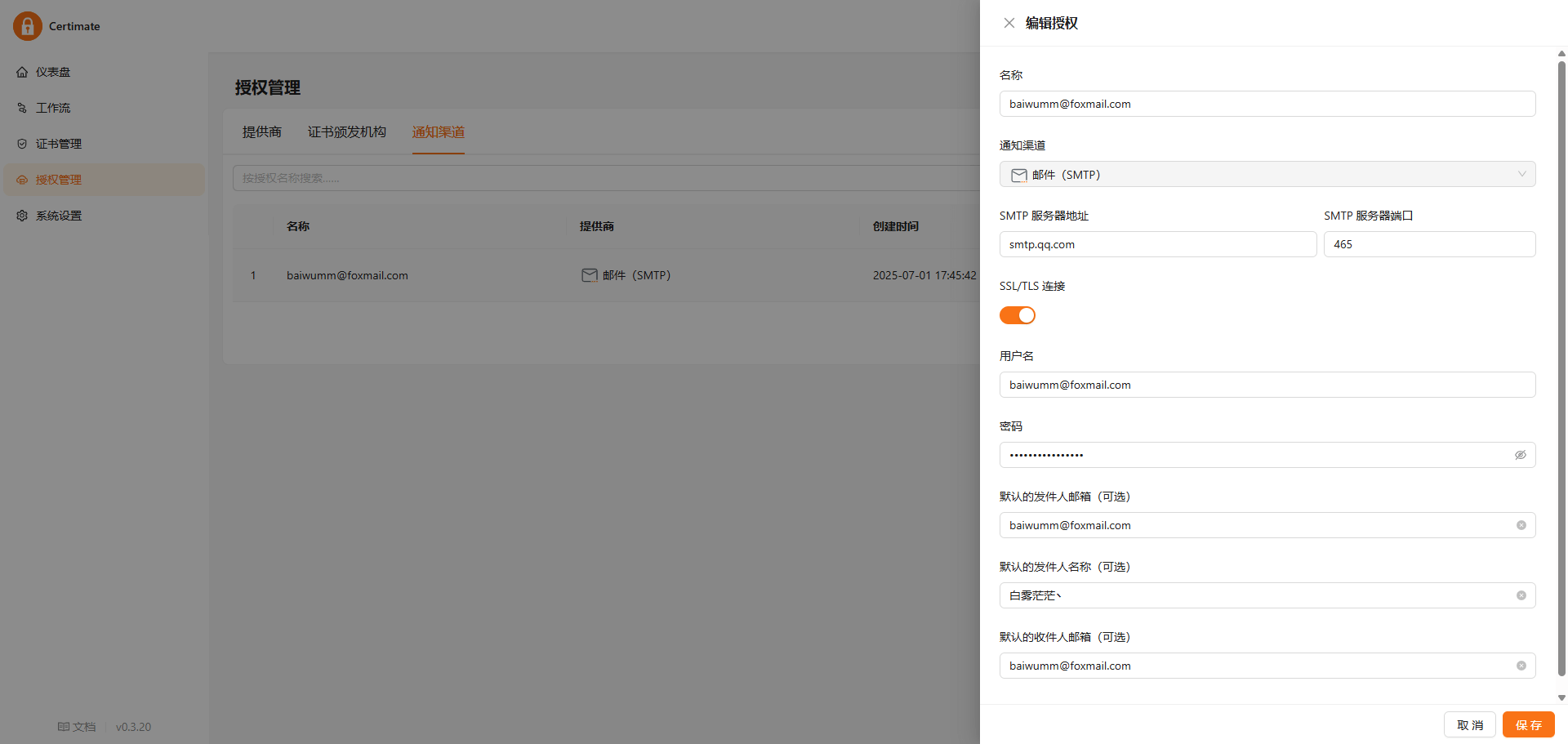Switch to the 证书颁发机构 tab
The image size is (1568, 744).
pyautogui.click(x=347, y=131)
